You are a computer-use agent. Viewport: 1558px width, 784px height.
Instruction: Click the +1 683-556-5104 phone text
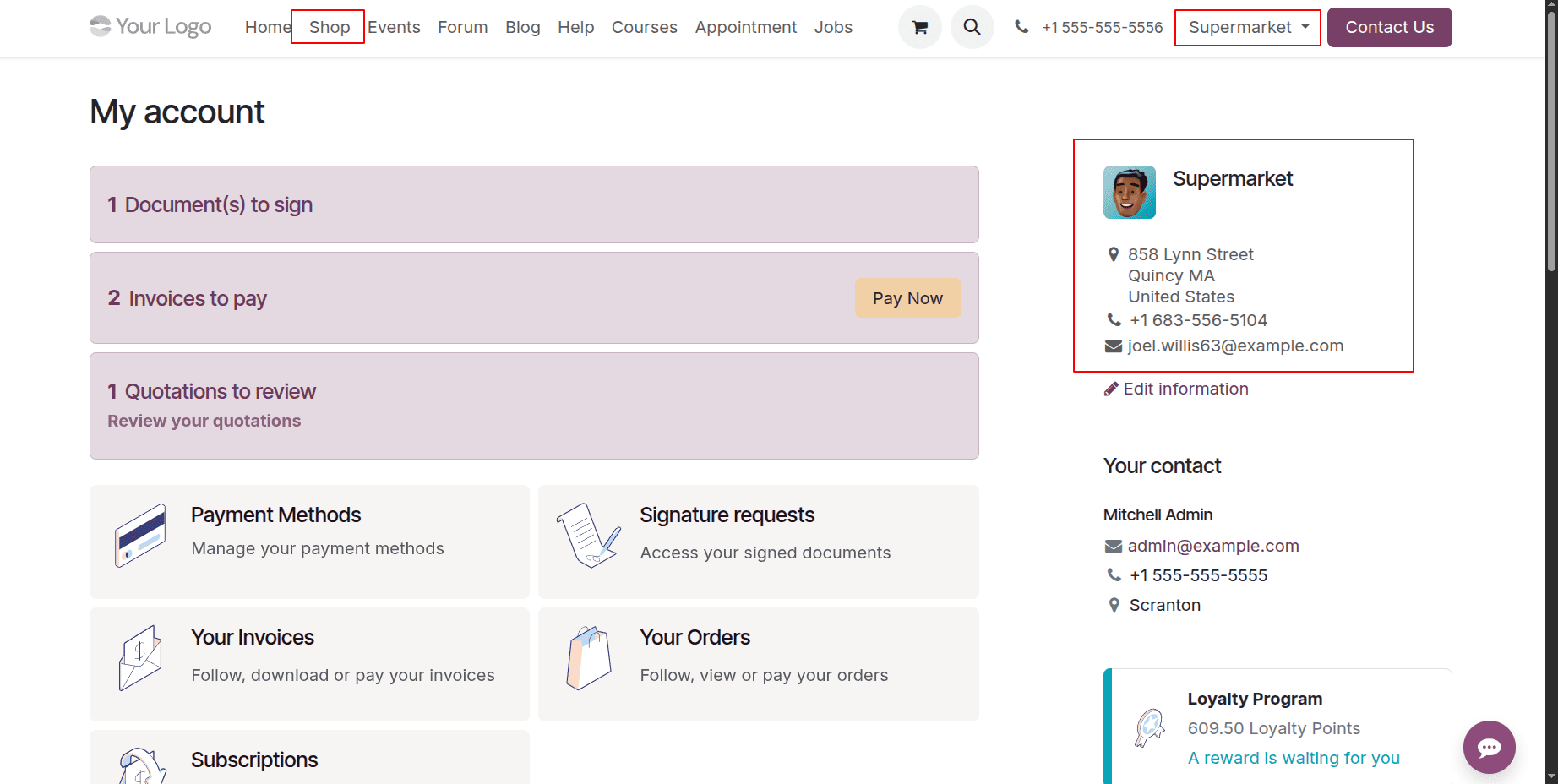[x=1198, y=320]
